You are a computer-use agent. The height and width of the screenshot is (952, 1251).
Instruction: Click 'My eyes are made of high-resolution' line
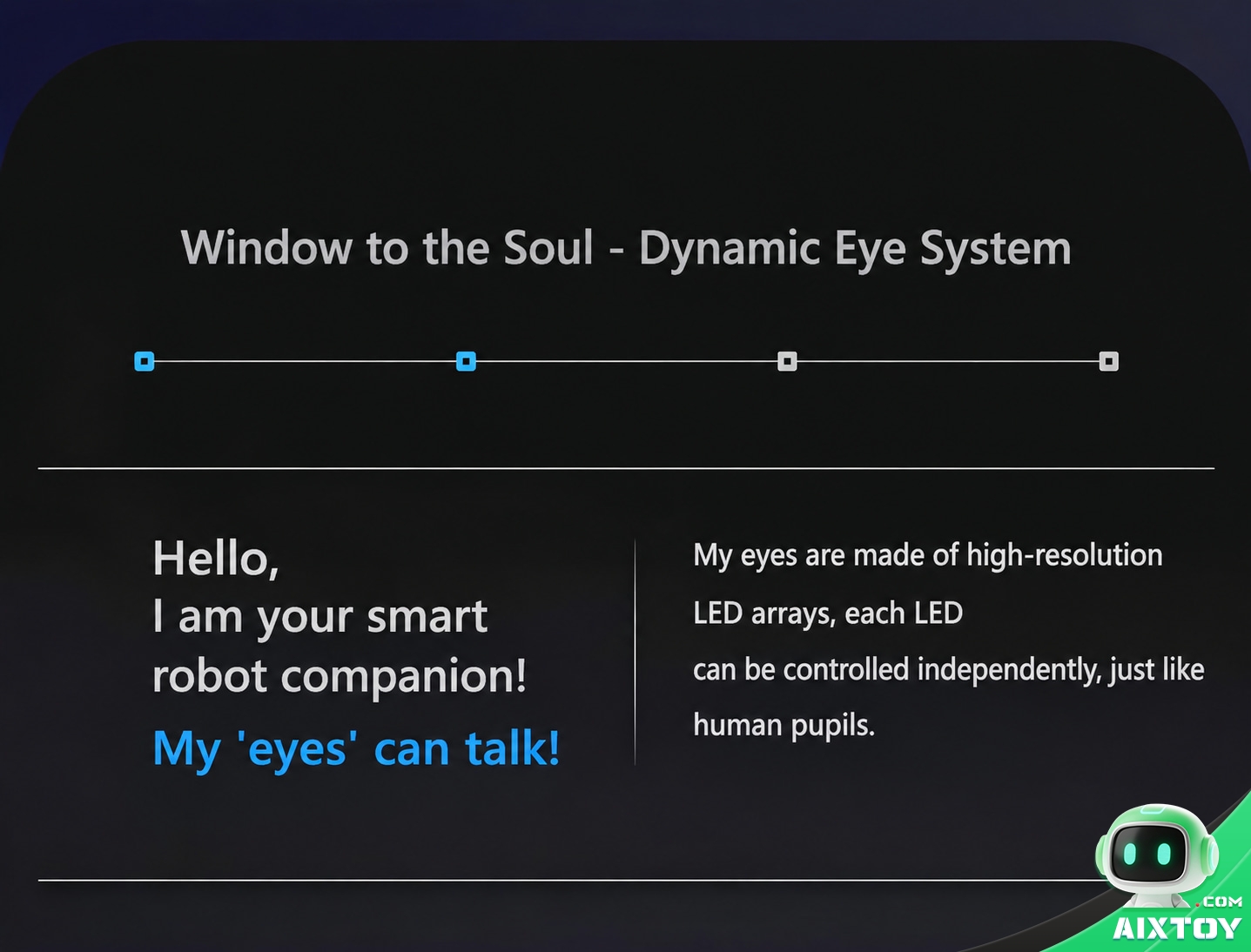928,556
